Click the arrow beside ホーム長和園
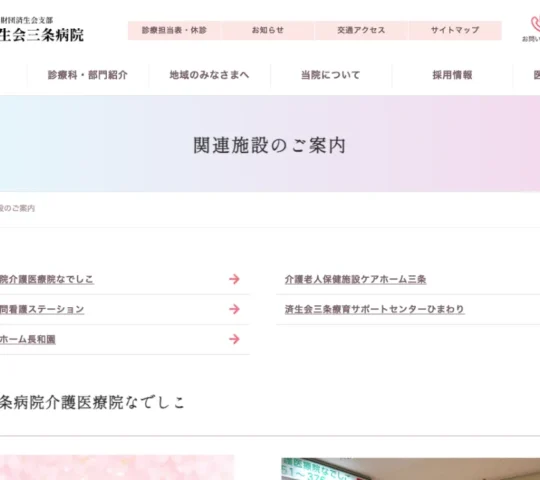 [x=234, y=339]
